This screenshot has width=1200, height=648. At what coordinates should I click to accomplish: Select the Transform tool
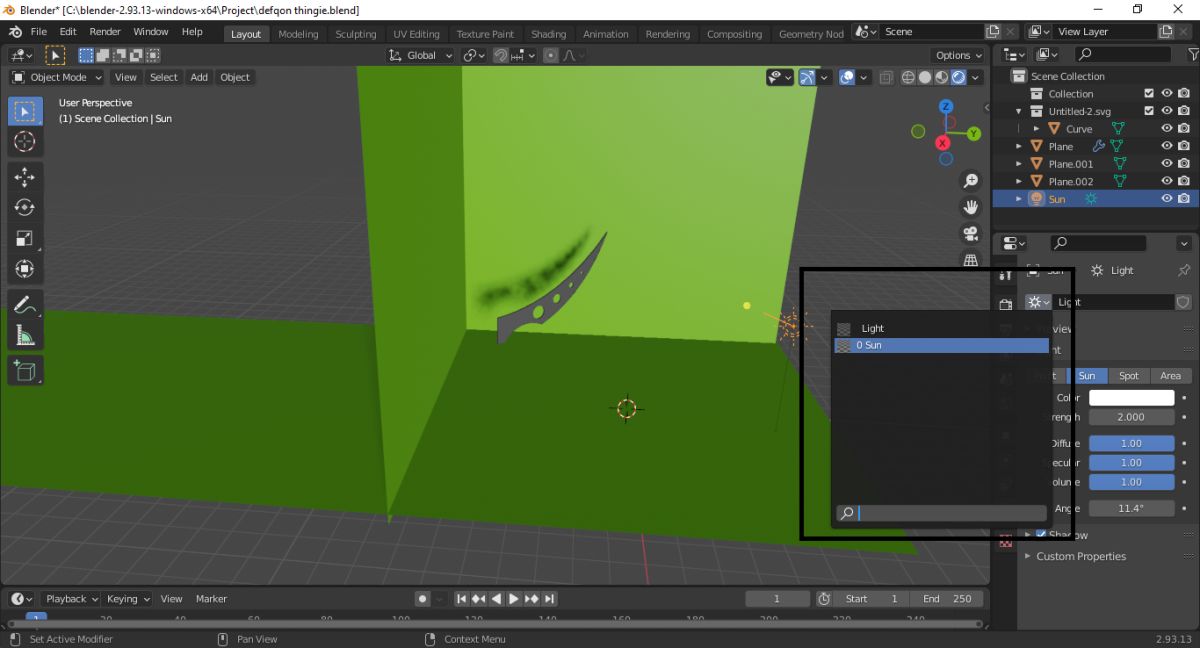pyautogui.click(x=25, y=269)
